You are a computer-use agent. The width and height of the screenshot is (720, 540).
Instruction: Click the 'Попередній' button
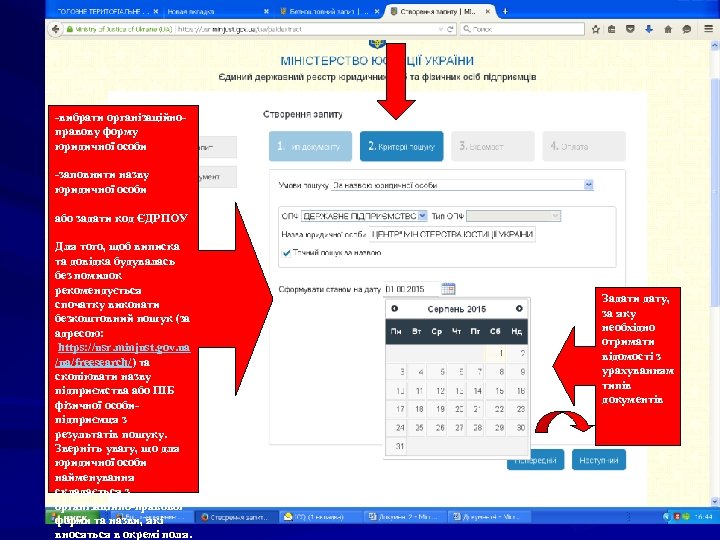[x=535, y=460]
